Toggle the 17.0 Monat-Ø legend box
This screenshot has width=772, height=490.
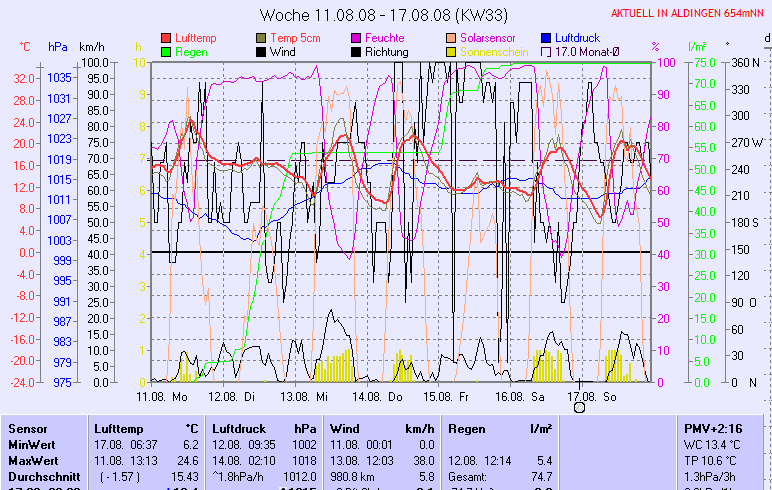click(x=546, y=51)
